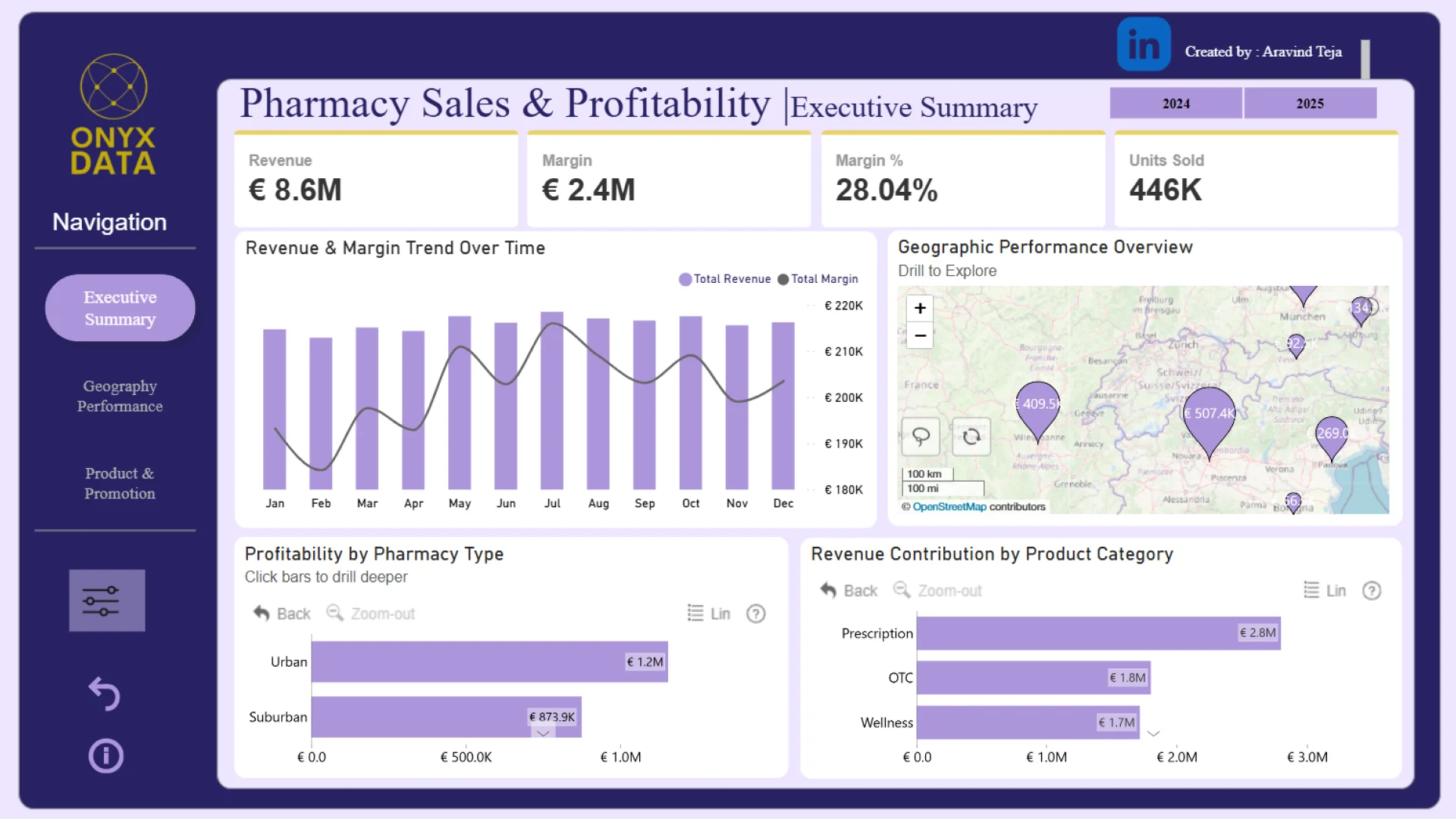1456x819 pixels.
Task: Zoom out on the map
Action: (x=920, y=335)
